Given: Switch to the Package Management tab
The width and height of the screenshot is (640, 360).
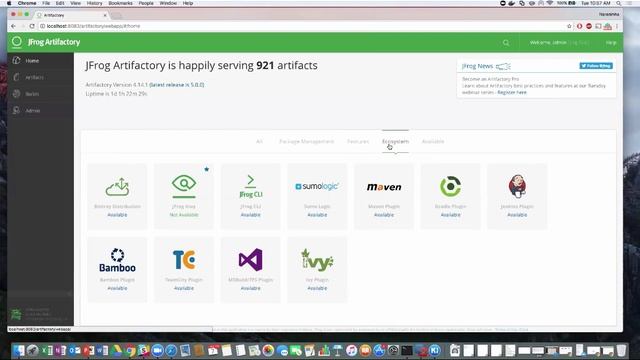Looking at the screenshot, I should click(306, 142).
